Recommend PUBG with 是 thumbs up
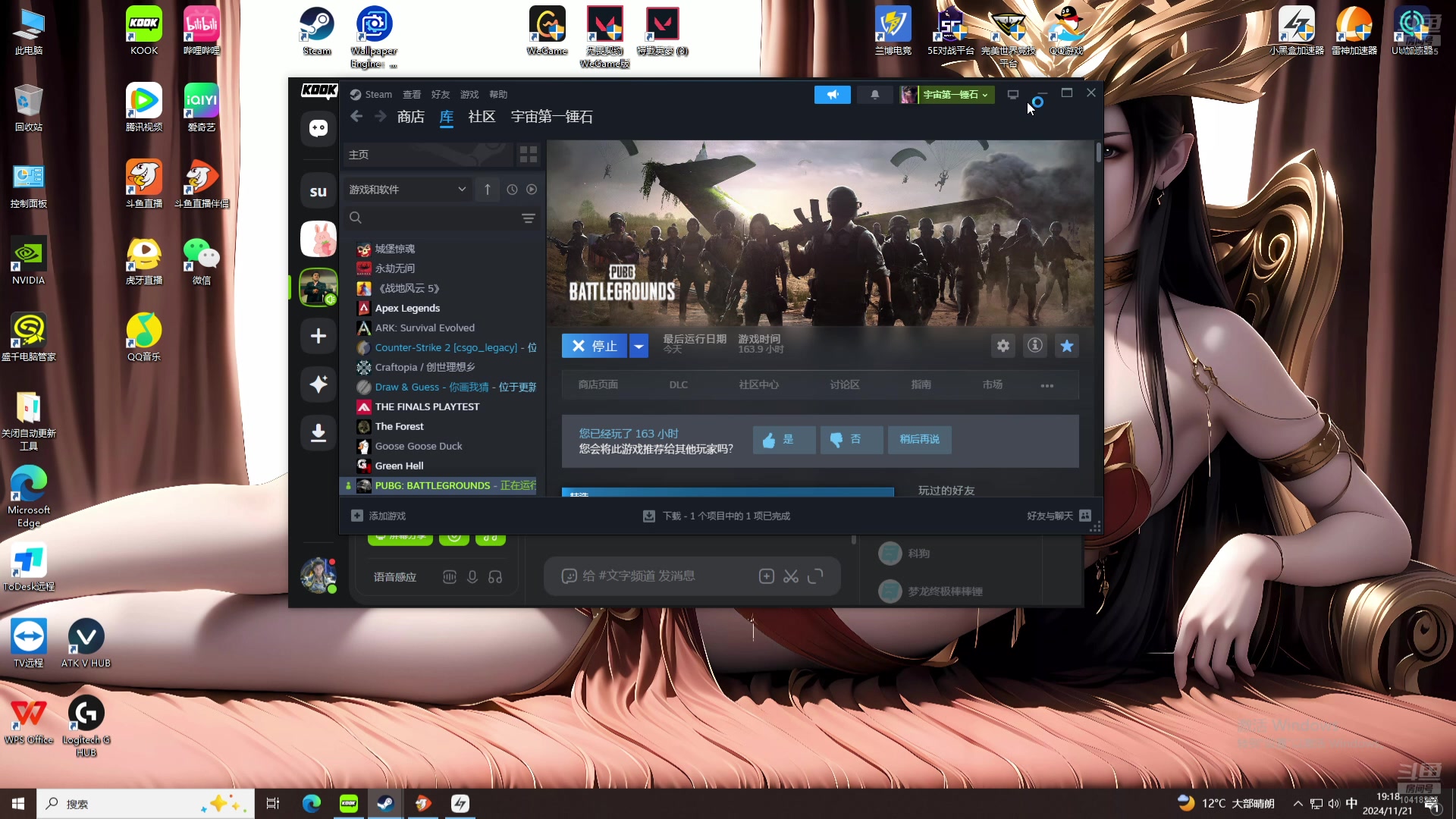The height and width of the screenshot is (819, 1456). (x=784, y=440)
